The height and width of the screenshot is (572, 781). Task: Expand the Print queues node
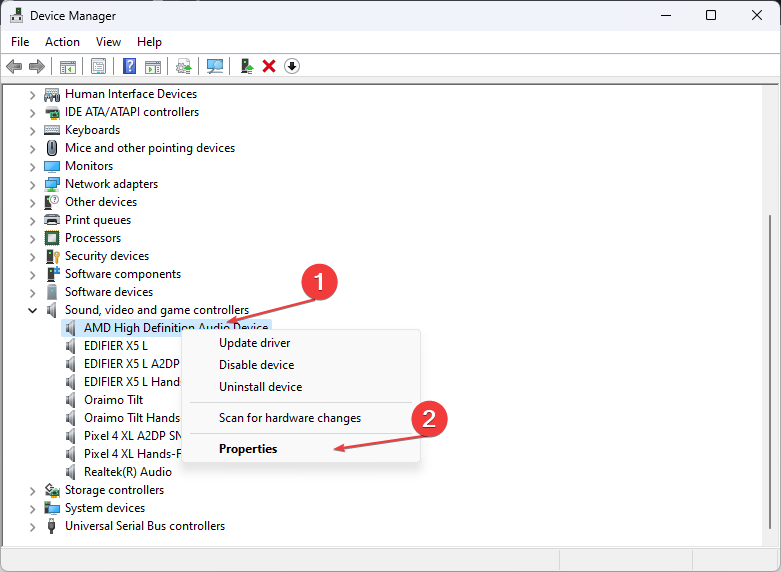[32, 220]
